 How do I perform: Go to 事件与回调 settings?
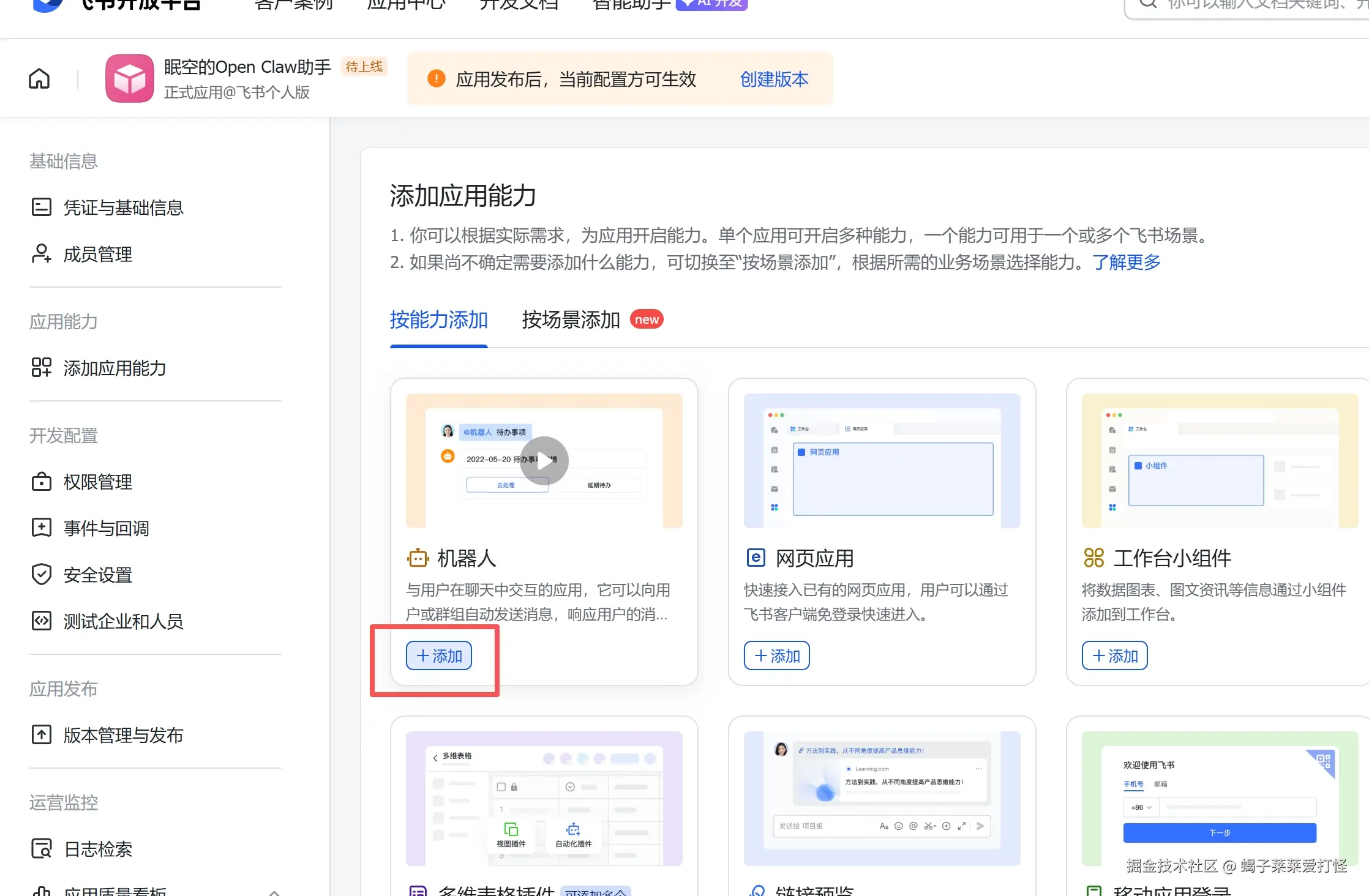(x=106, y=528)
